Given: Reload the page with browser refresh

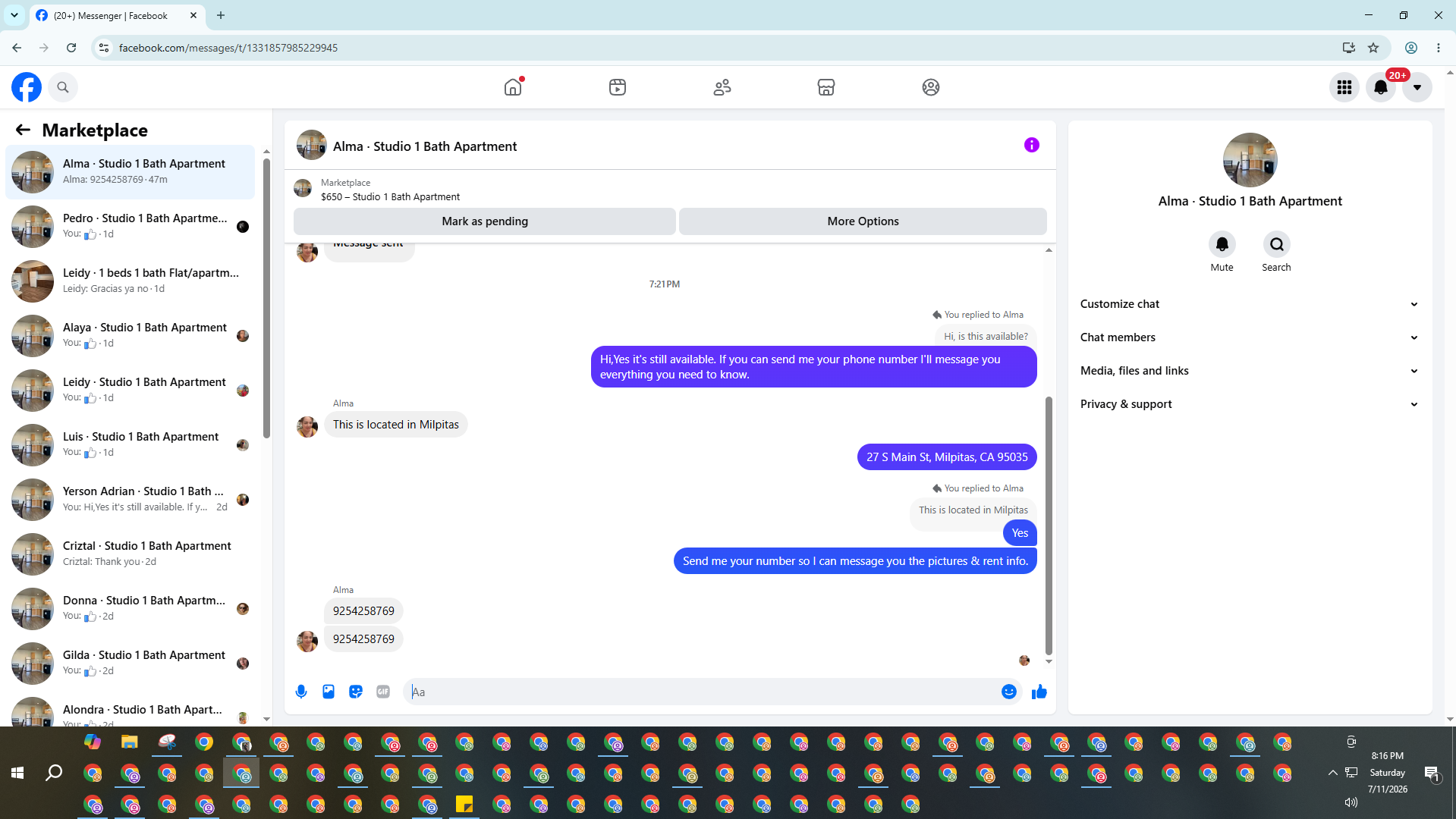Looking at the screenshot, I should coord(71,48).
